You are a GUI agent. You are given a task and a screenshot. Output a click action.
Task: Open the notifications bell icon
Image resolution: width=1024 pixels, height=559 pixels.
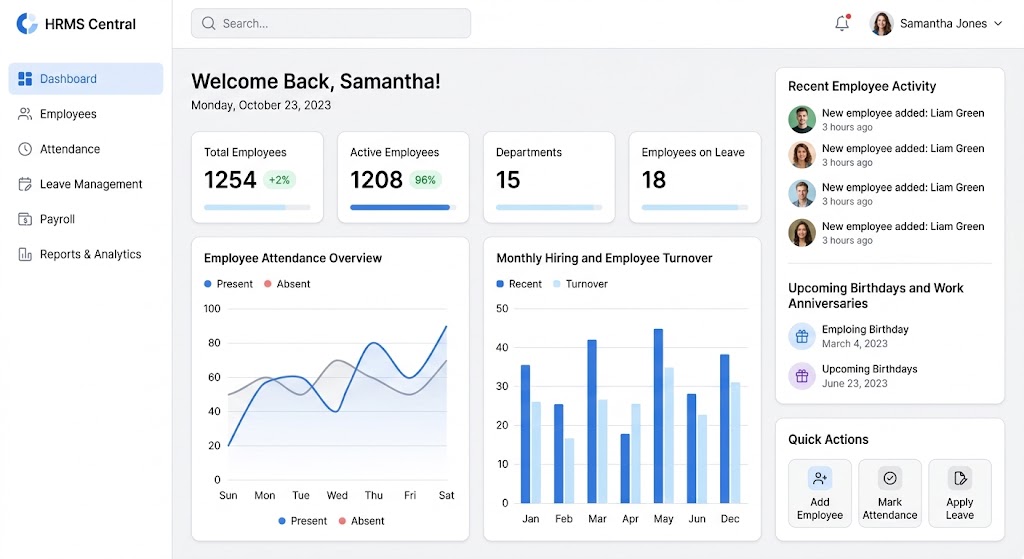tap(842, 24)
